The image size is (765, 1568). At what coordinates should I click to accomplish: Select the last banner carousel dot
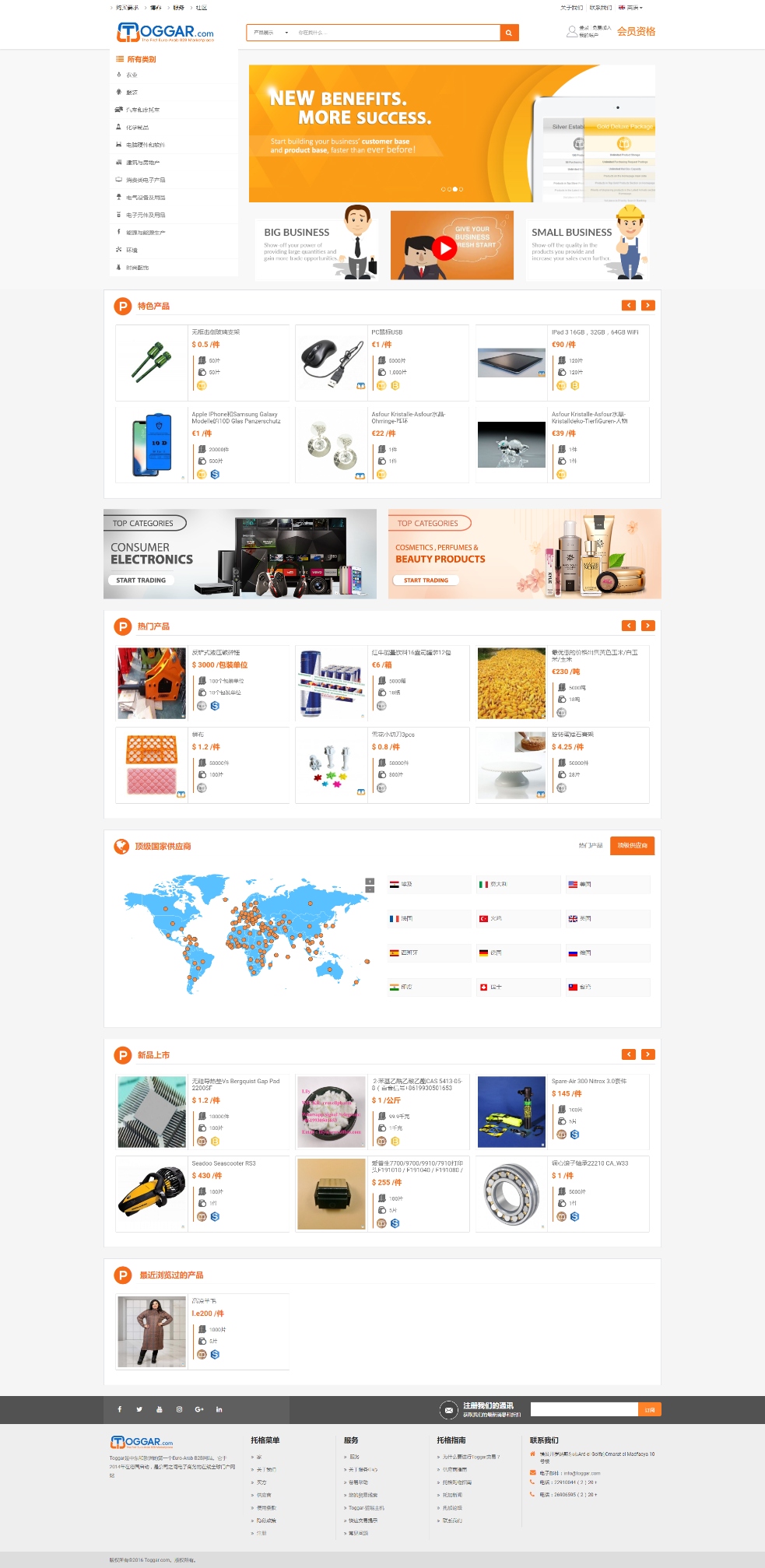461,189
